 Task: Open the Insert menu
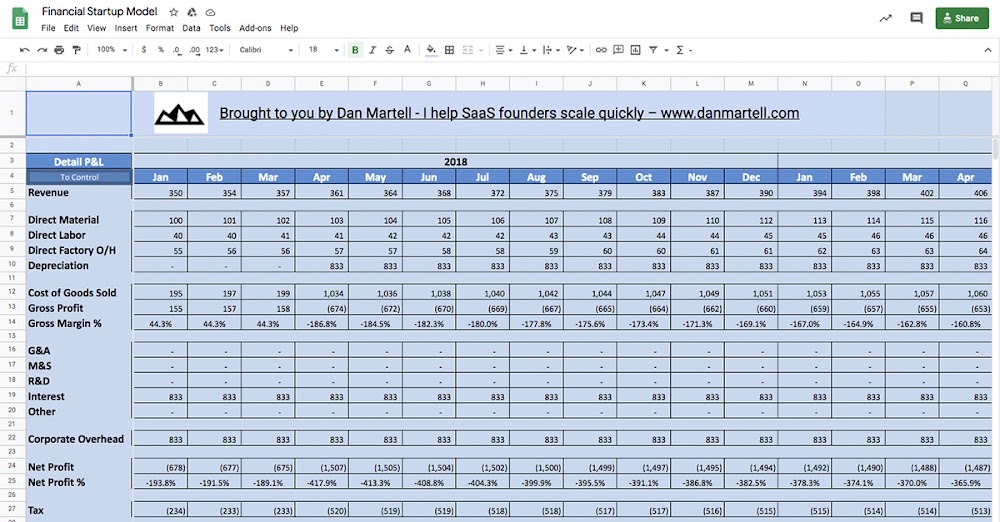126,28
